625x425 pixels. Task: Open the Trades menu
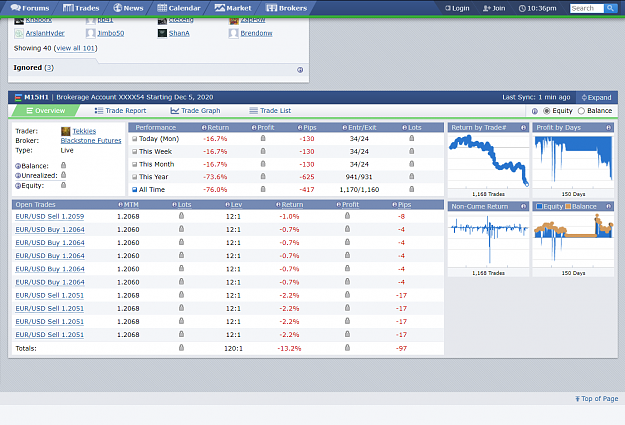point(81,8)
